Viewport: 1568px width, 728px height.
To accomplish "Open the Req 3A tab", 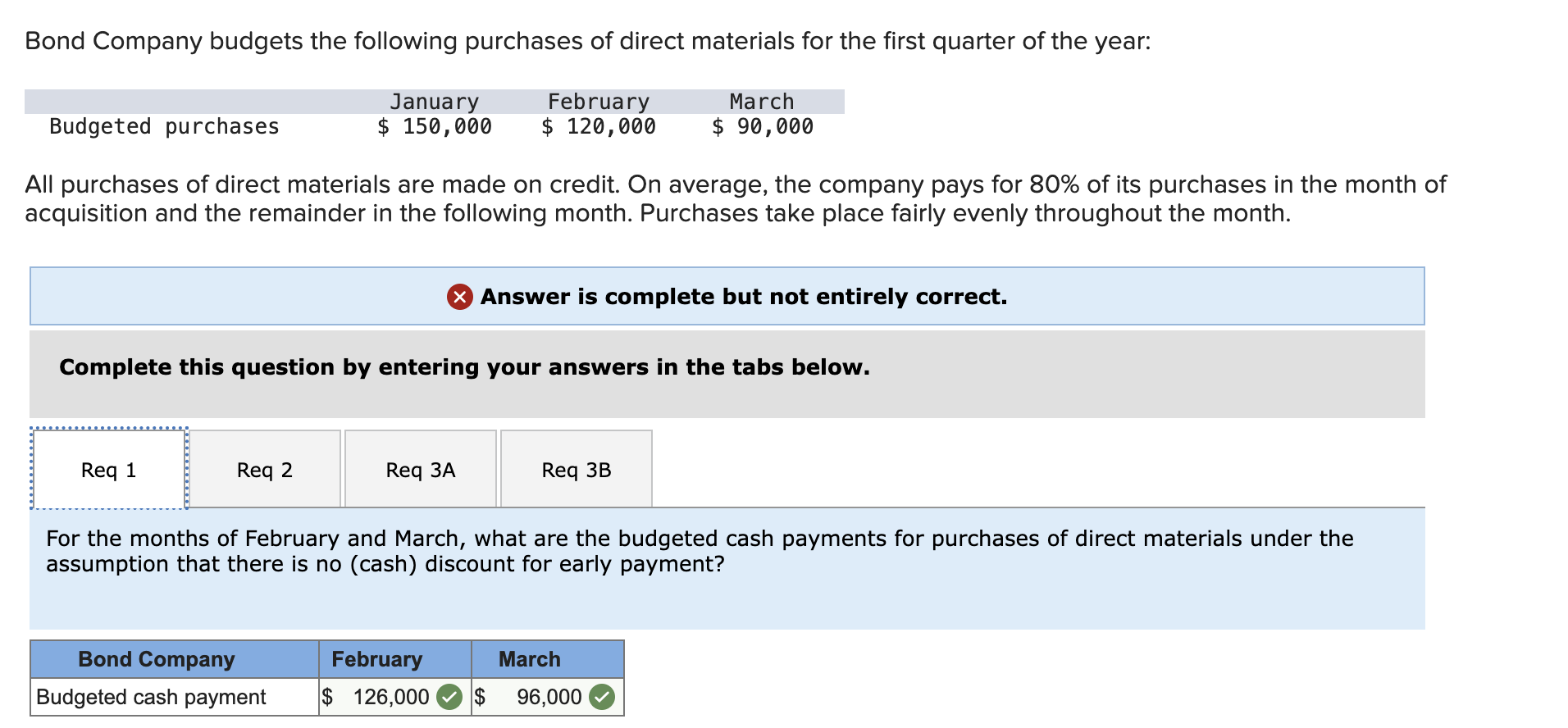I will [420, 469].
